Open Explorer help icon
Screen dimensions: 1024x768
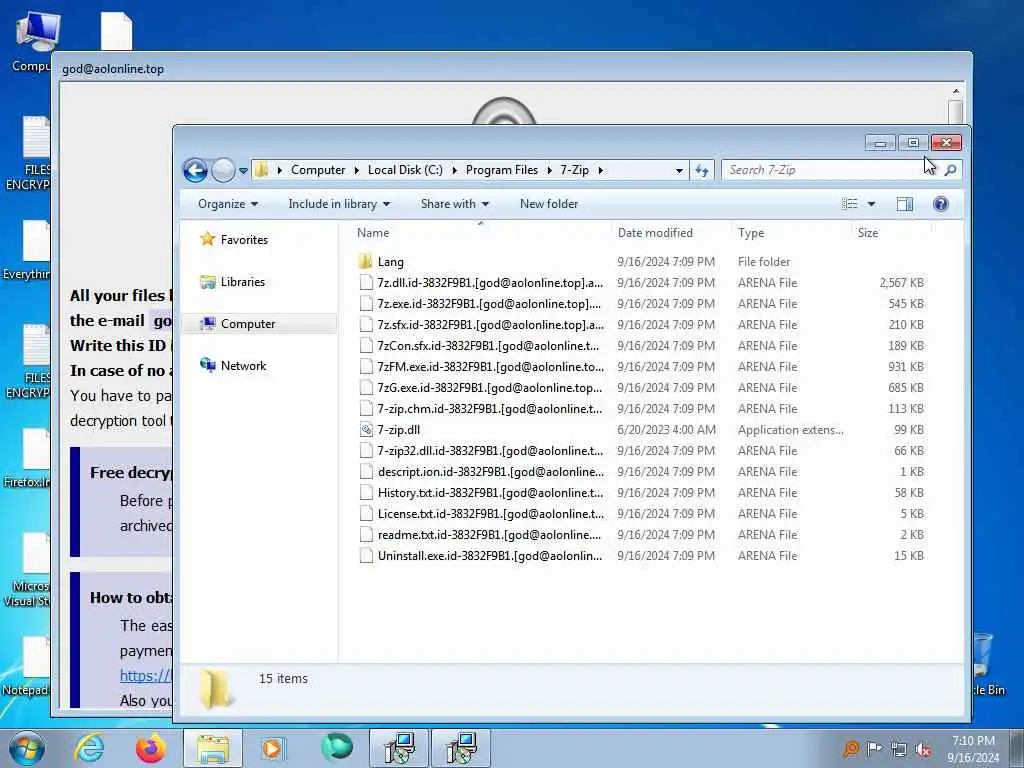click(x=940, y=204)
